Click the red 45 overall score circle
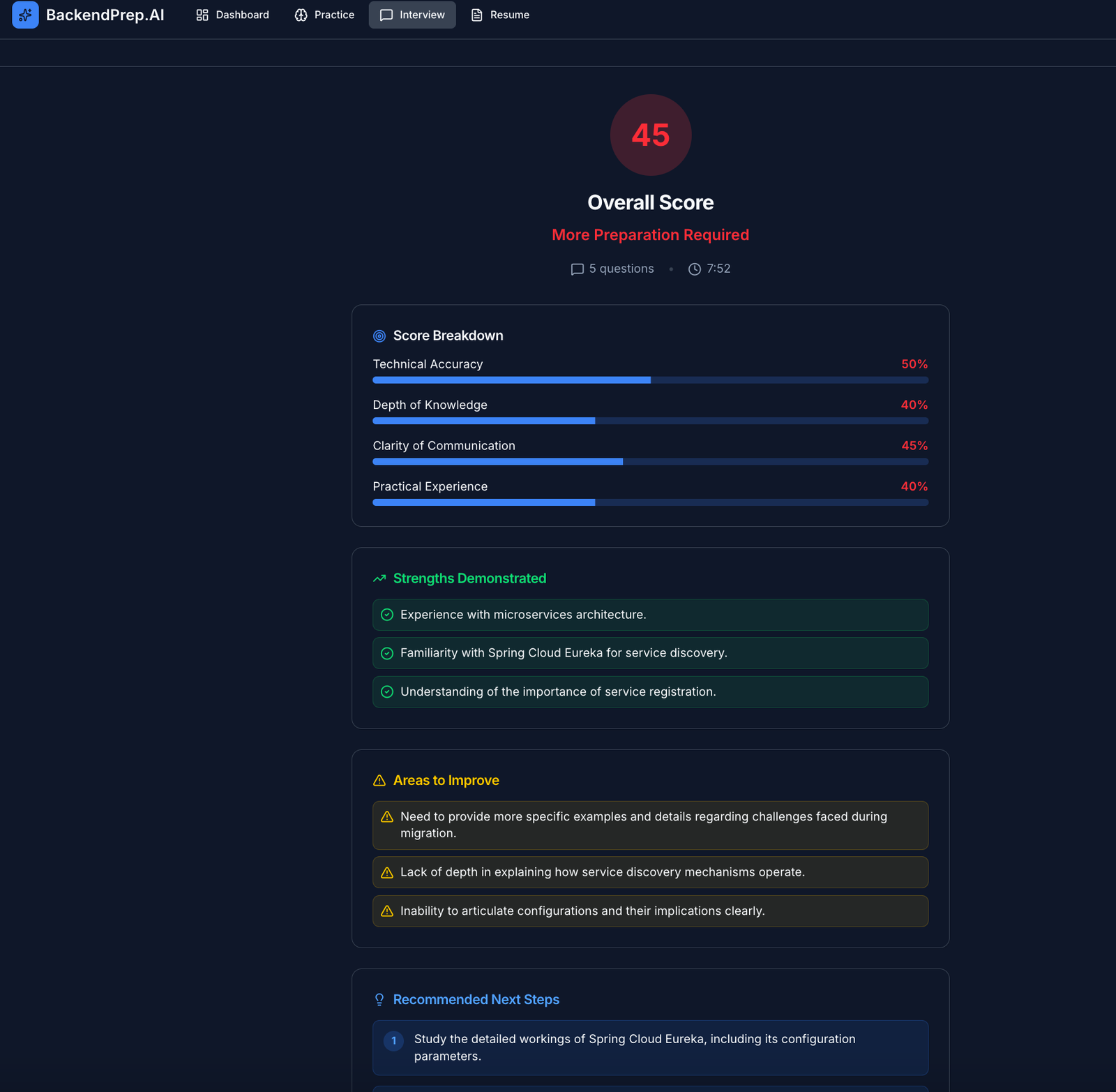 pyautogui.click(x=651, y=135)
